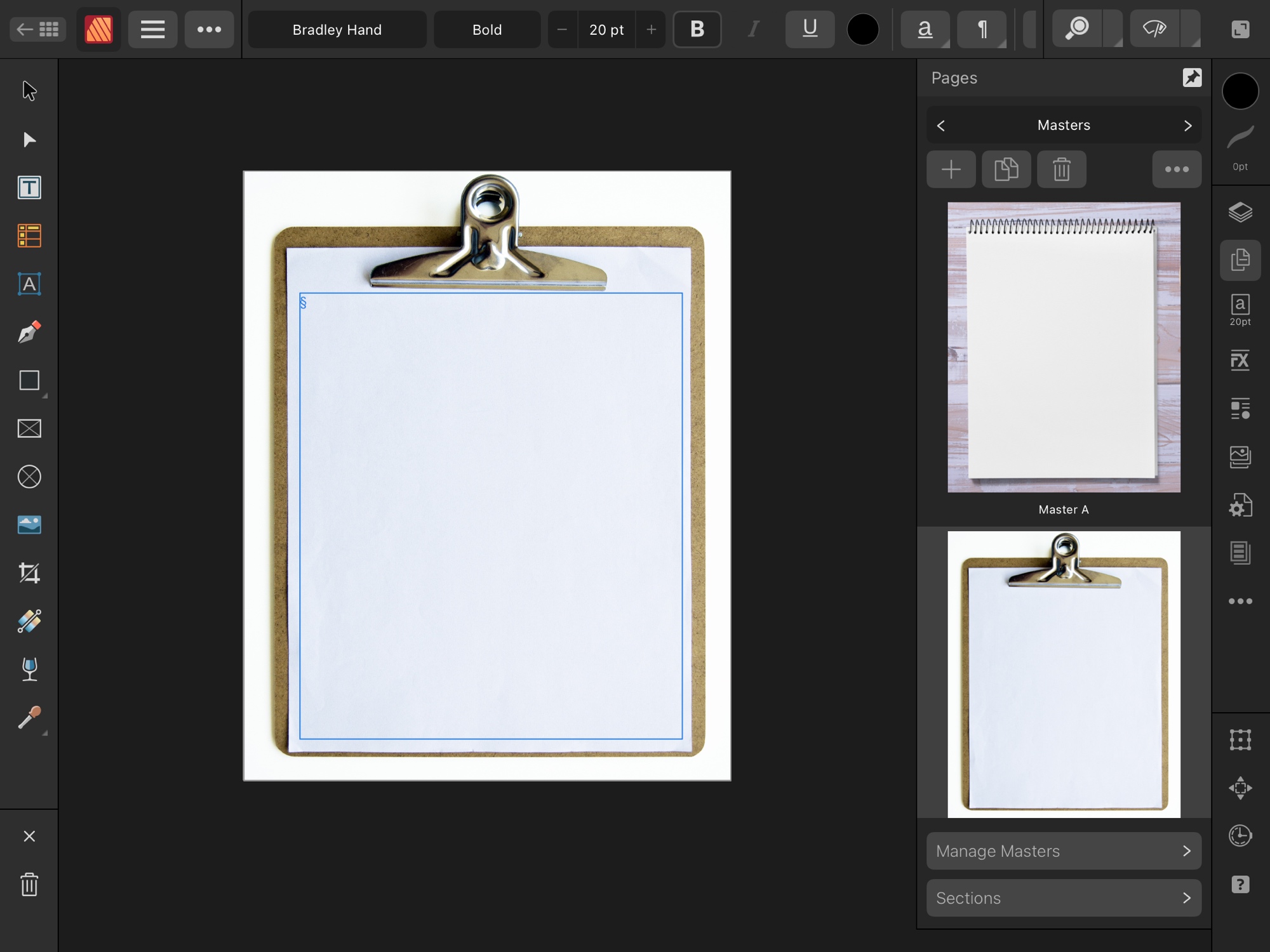
Task: Select the Vector Crop tool
Action: 29,573
